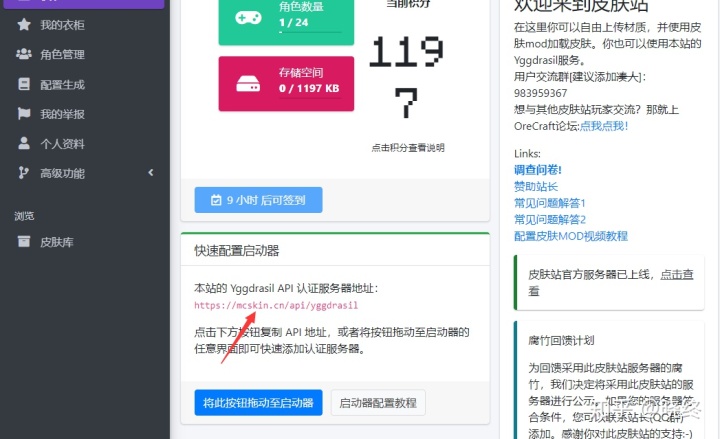
Task: Click the archive box icon beside 皮肤库
Action: pos(24,241)
